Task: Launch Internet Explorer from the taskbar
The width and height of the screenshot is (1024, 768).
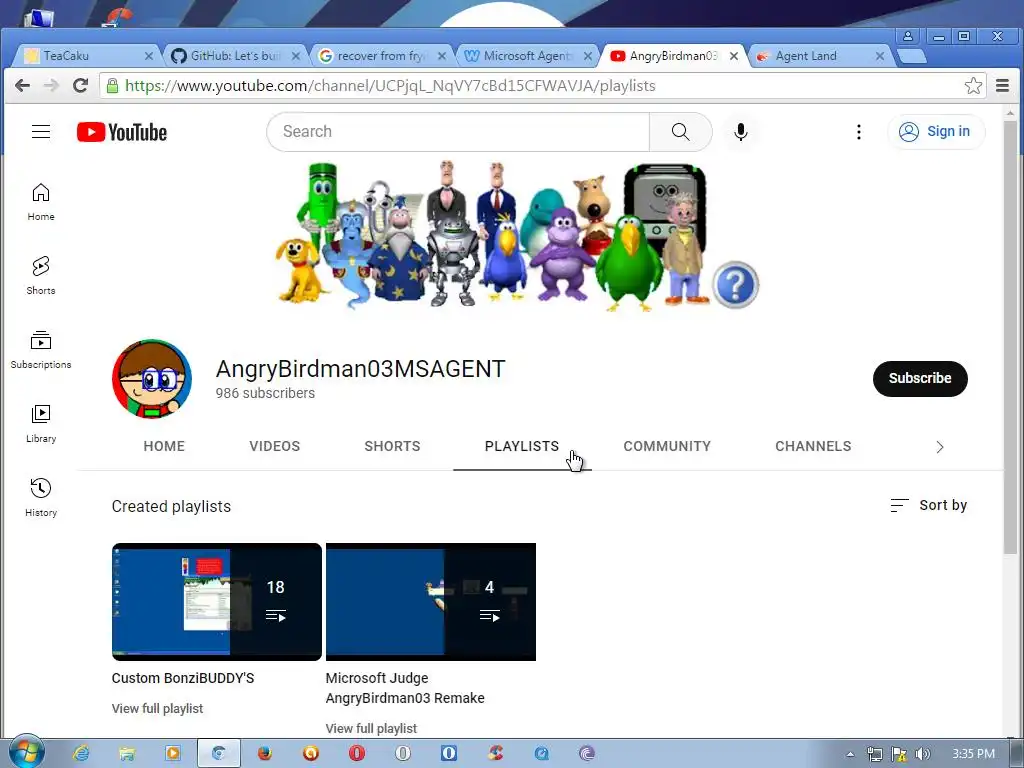Action: point(80,754)
